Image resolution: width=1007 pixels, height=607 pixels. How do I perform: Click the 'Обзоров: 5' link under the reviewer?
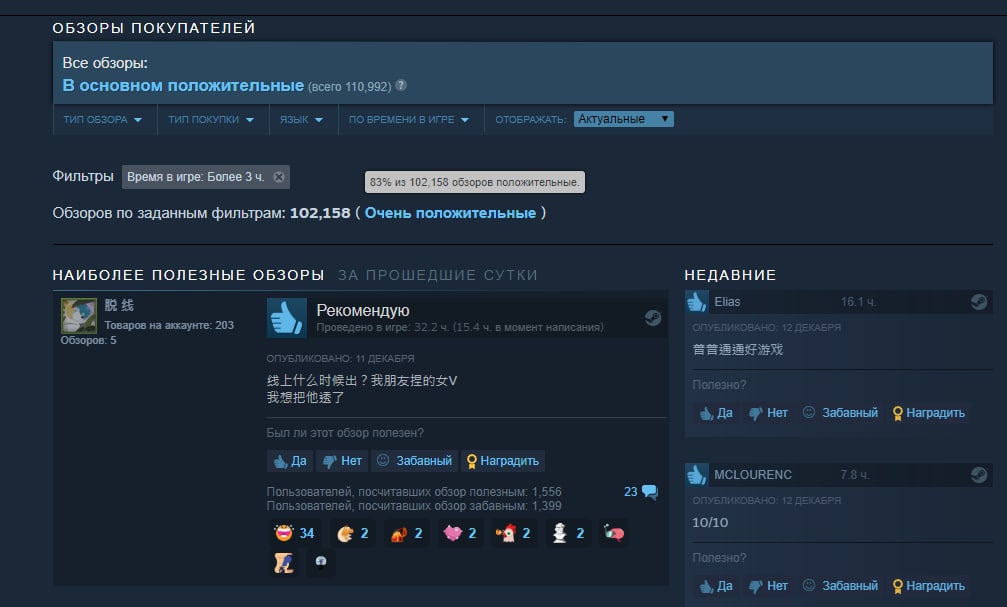[x=89, y=340]
